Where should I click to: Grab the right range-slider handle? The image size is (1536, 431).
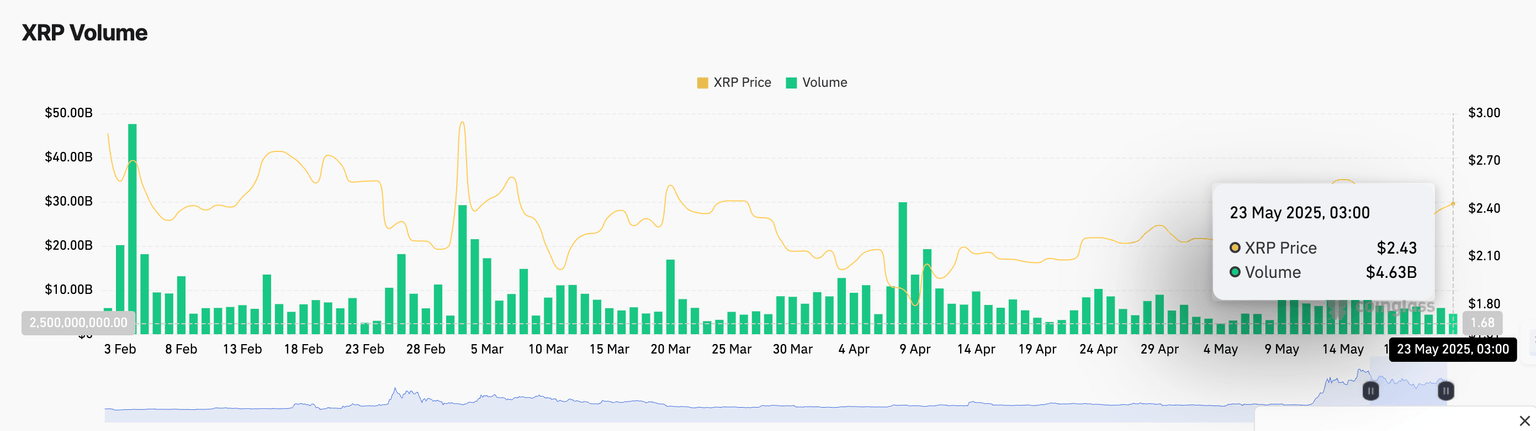1446,391
